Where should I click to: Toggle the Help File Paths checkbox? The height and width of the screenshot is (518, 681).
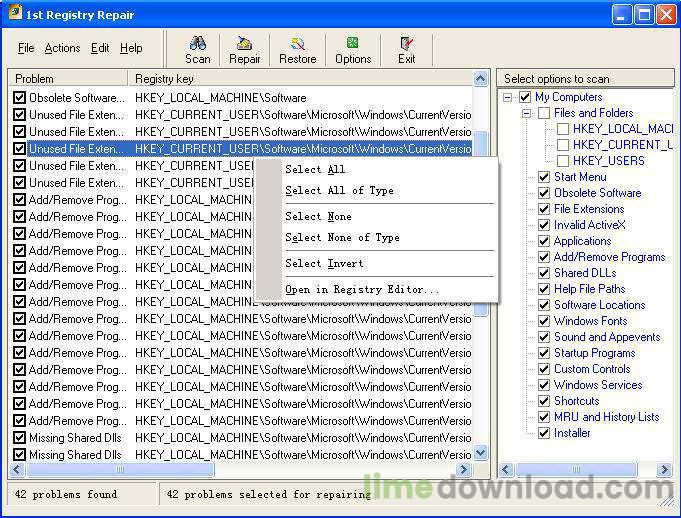(544, 289)
